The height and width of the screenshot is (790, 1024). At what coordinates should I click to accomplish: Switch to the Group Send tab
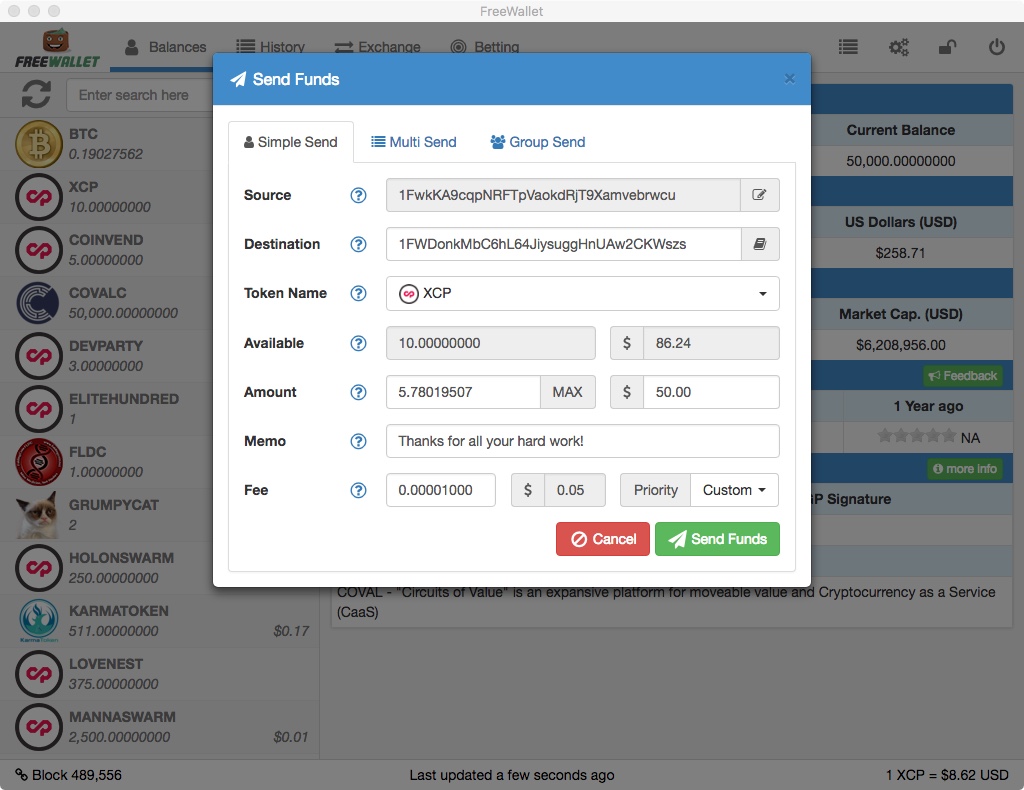click(537, 142)
